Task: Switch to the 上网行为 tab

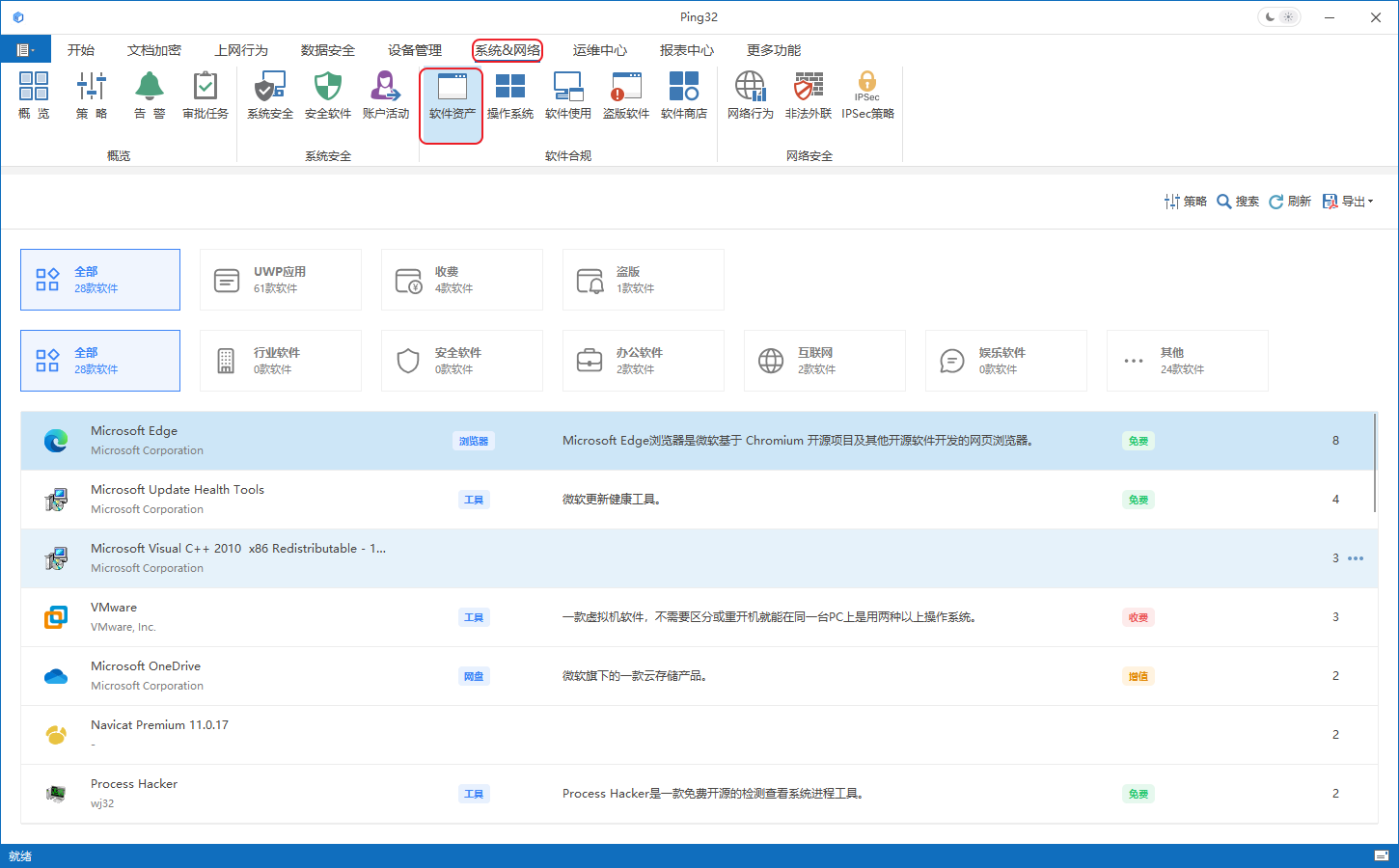Action: 241,50
